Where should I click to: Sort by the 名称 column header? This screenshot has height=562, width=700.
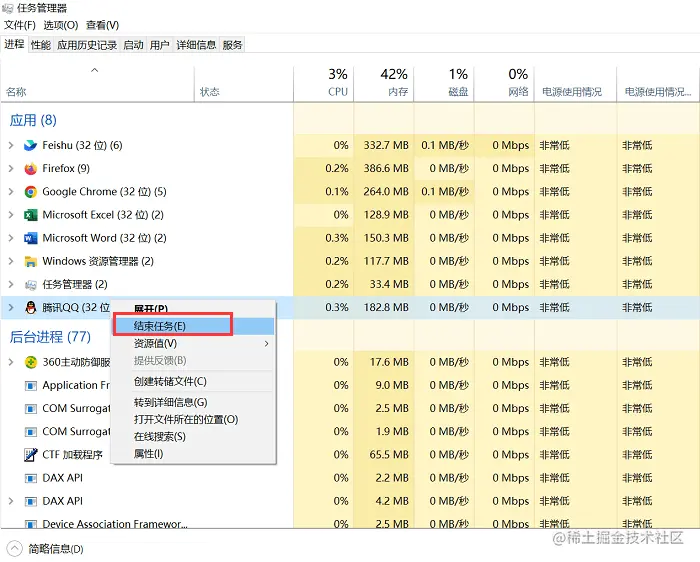tap(97, 83)
